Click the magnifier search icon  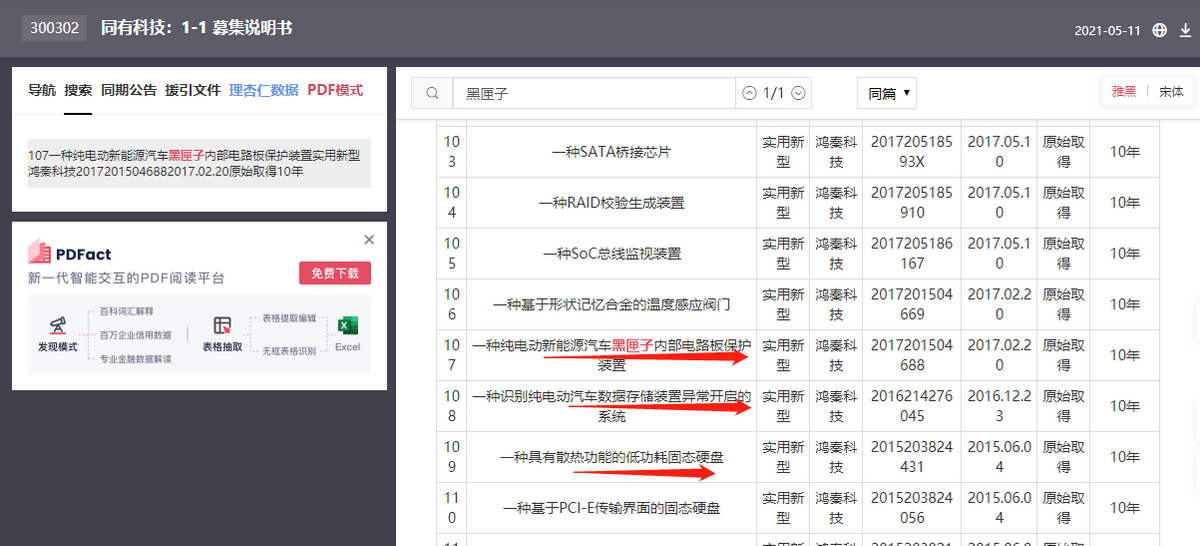[433, 93]
